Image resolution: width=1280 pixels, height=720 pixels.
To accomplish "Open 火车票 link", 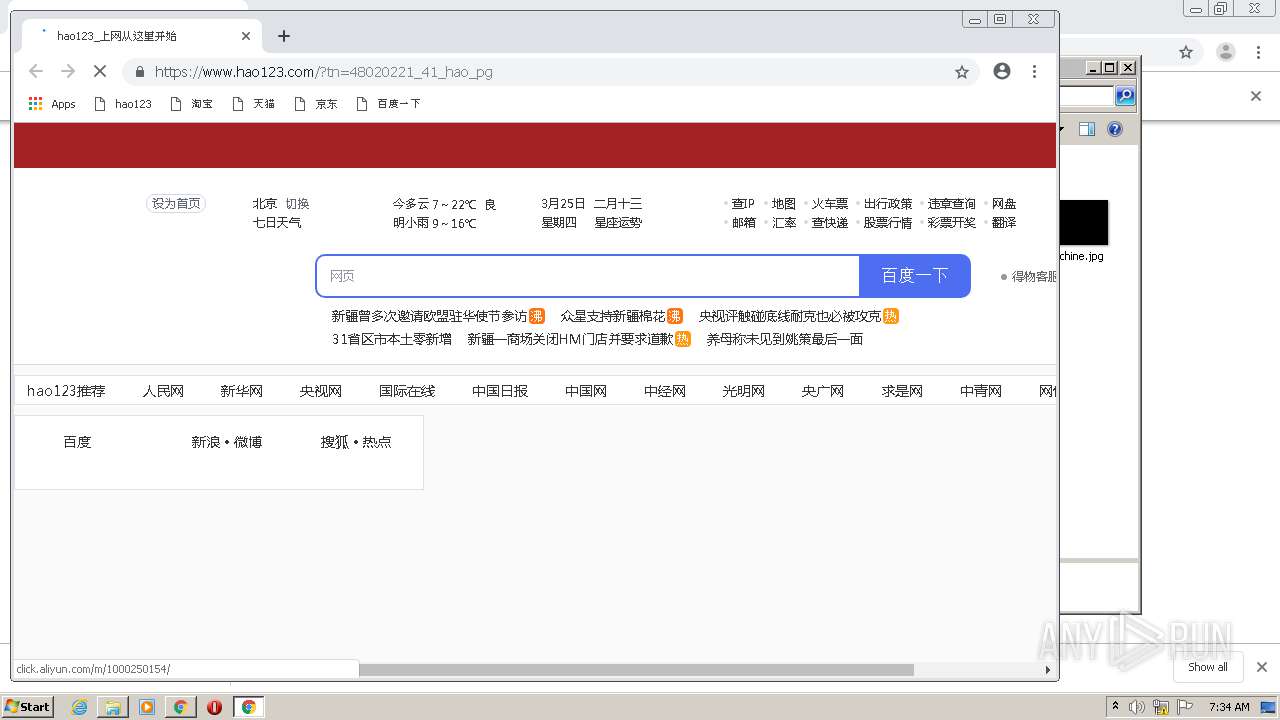I will pos(830,204).
